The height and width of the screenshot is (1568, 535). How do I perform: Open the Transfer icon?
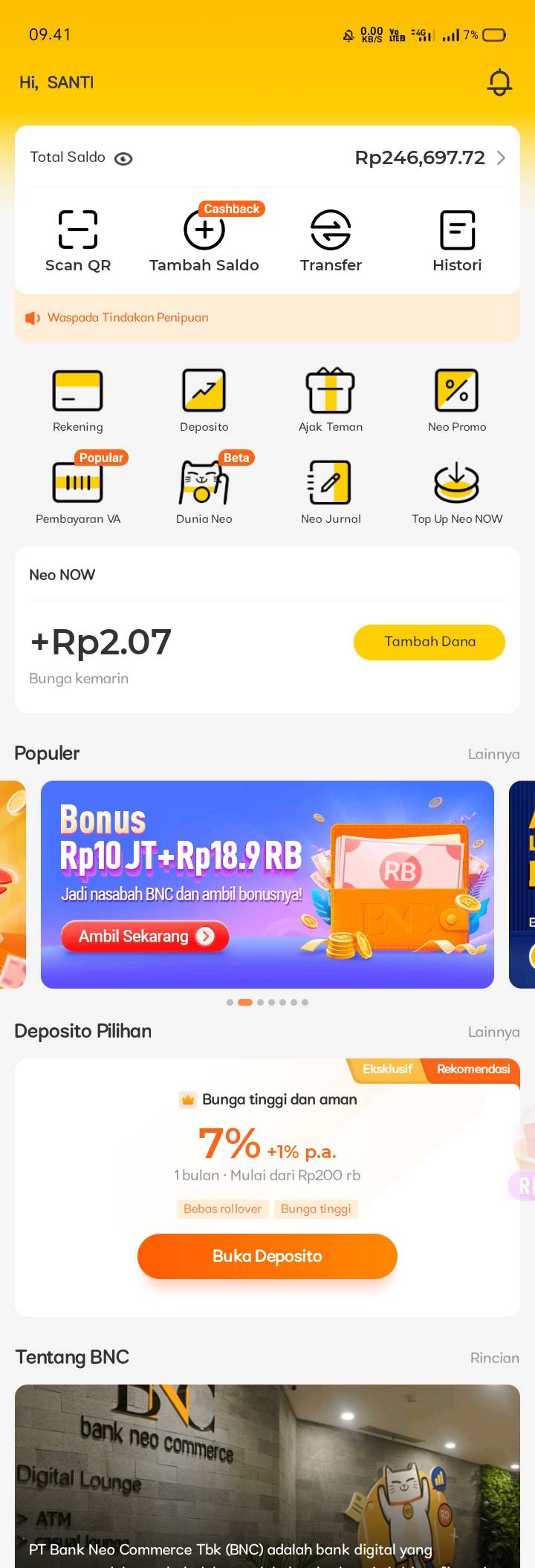331,230
